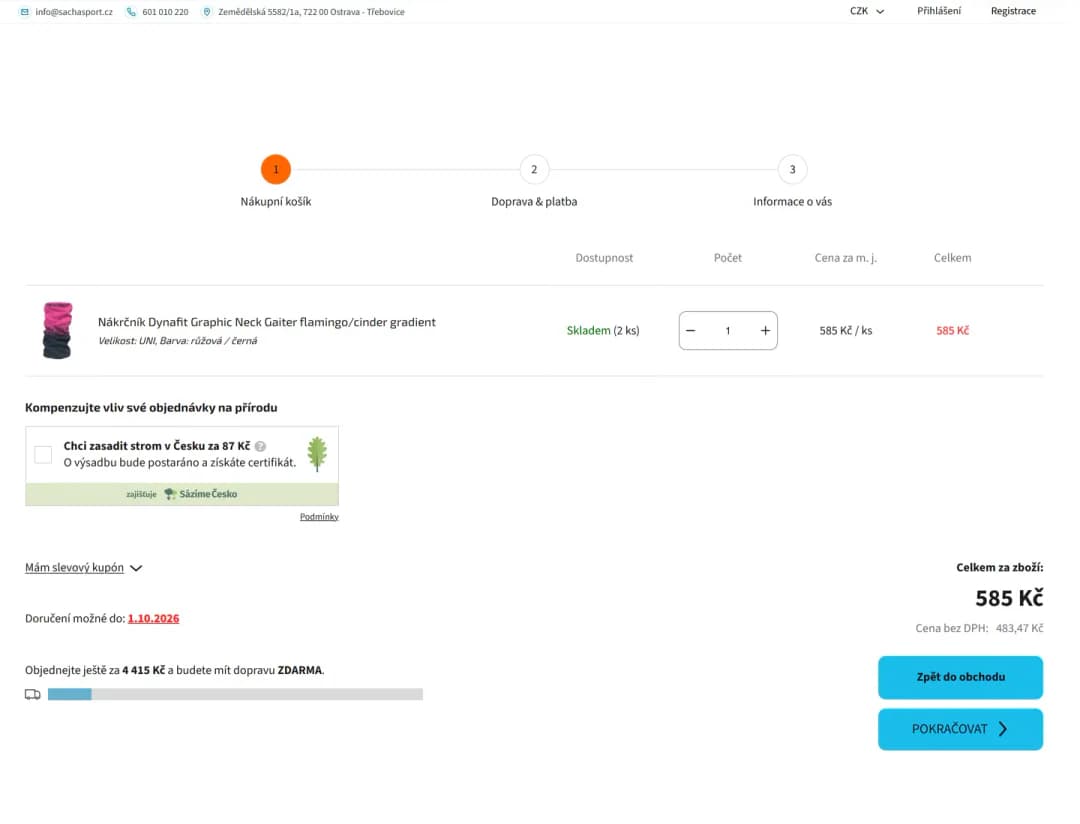Click the help question mark beside tree offer
Screen dimensions: 1080x824
pos(260,446)
